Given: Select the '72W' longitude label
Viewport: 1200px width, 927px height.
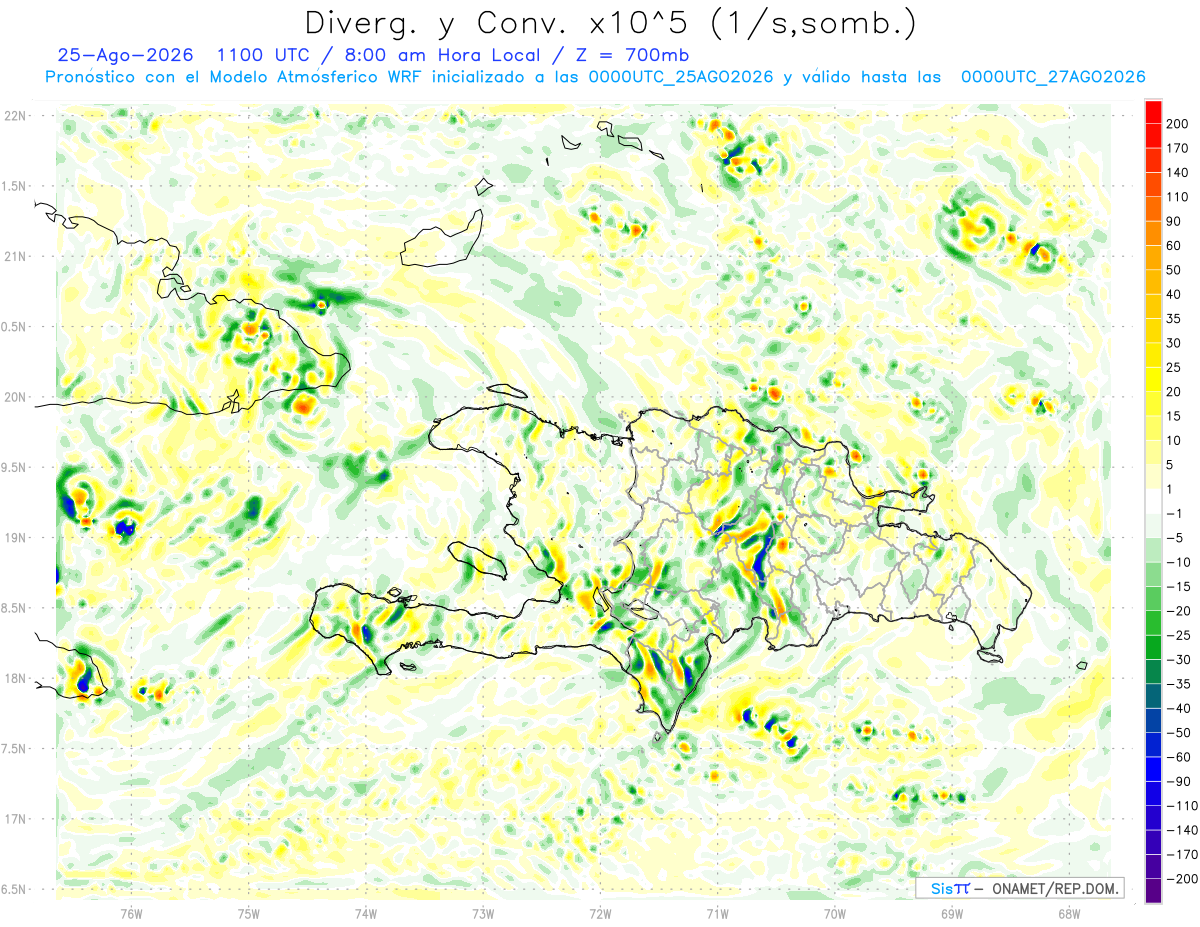Looking at the screenshot, I should (x=600, y=912).
